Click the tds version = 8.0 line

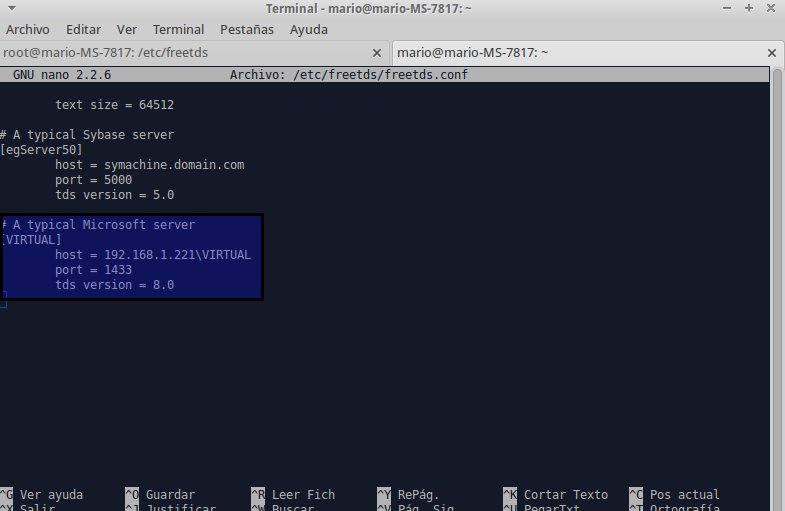pyautogui.click(x=114, y=285)
